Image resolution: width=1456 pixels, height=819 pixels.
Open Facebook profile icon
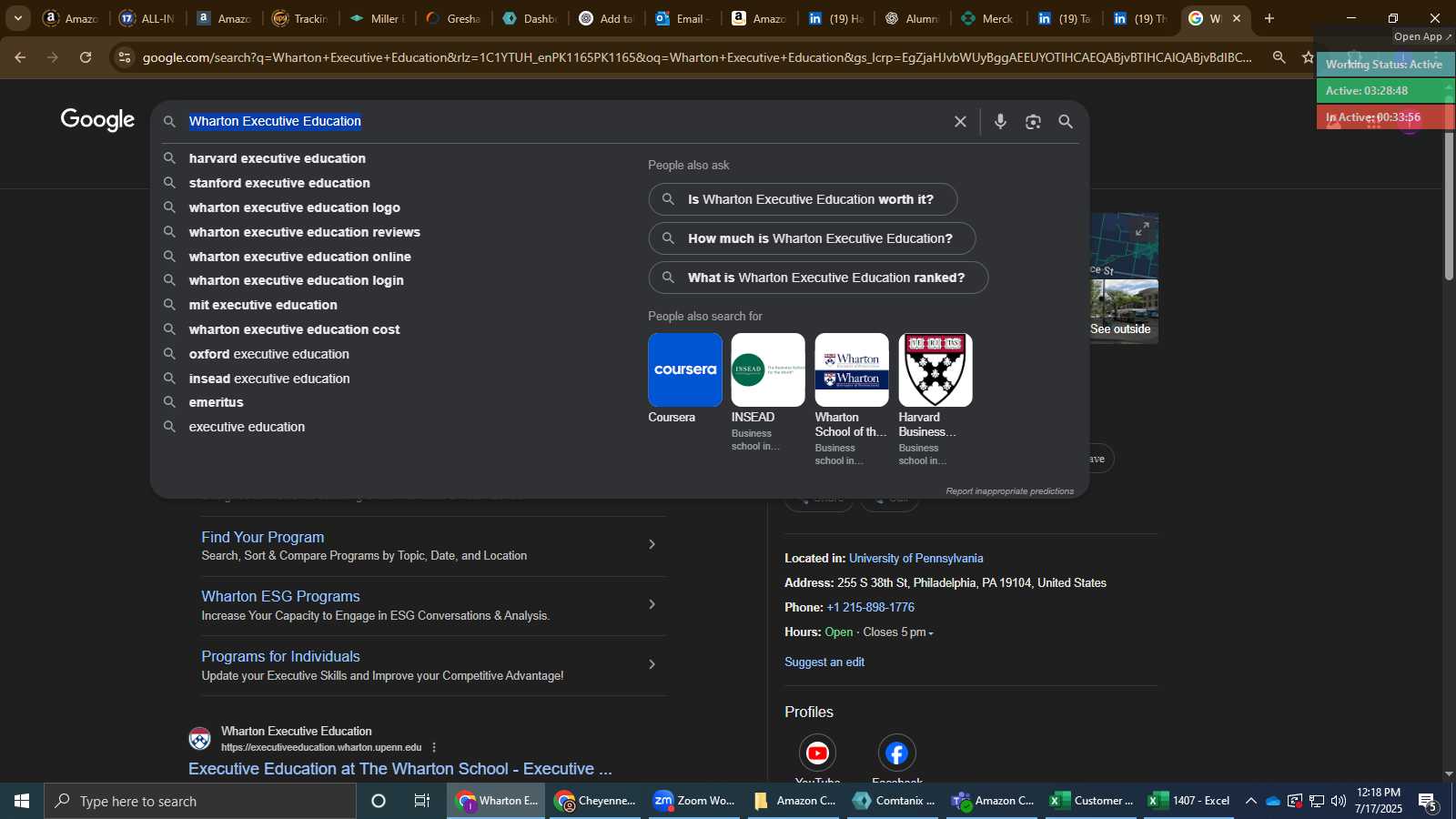[x=896, y=753]
